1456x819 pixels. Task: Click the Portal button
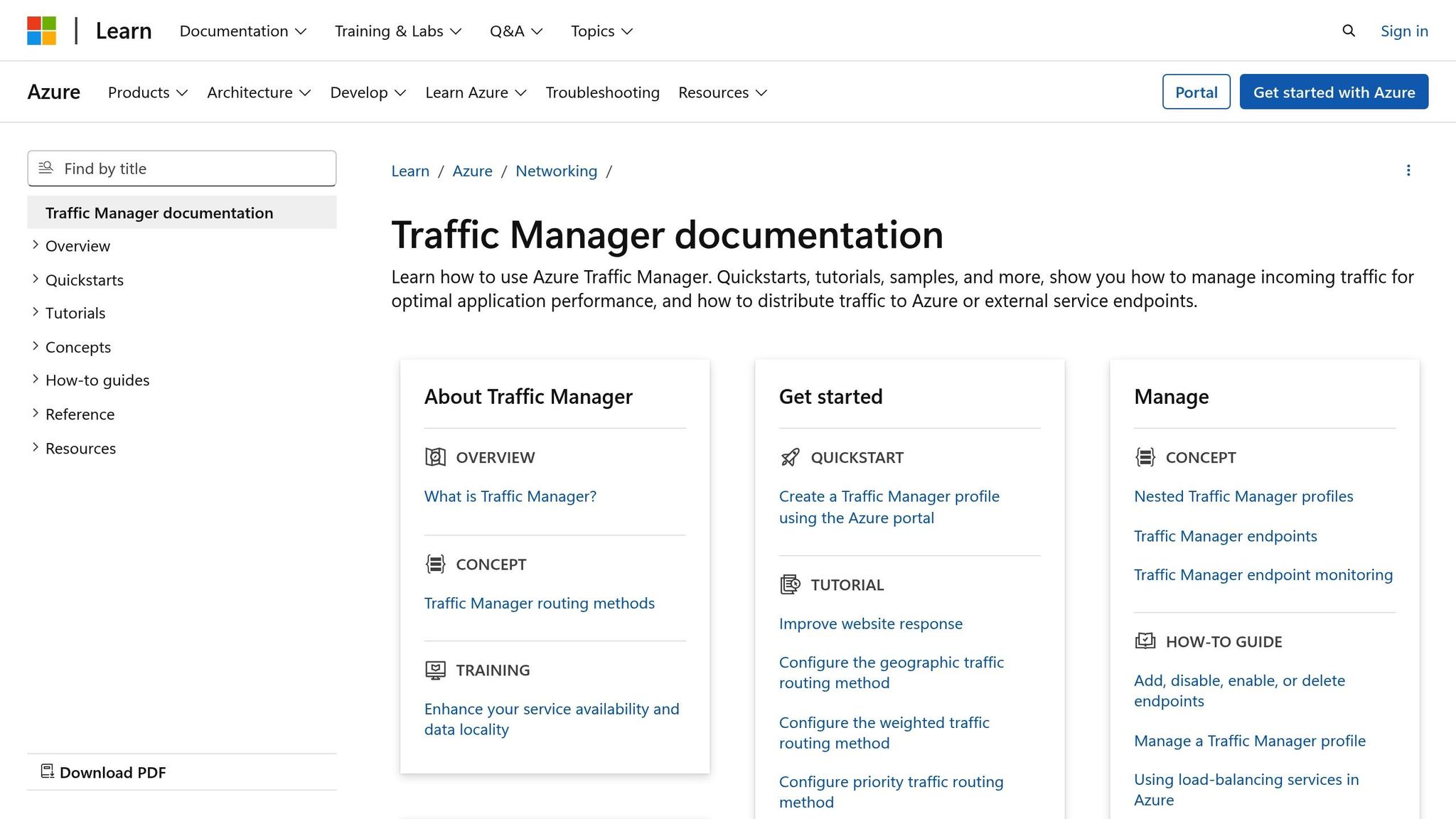(1196, 92)
